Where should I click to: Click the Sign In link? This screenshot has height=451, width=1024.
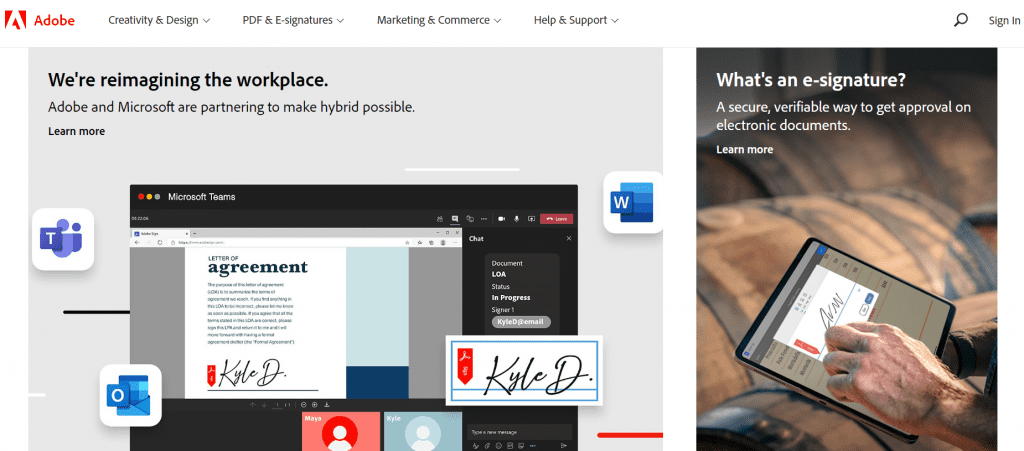[1004, 20]
